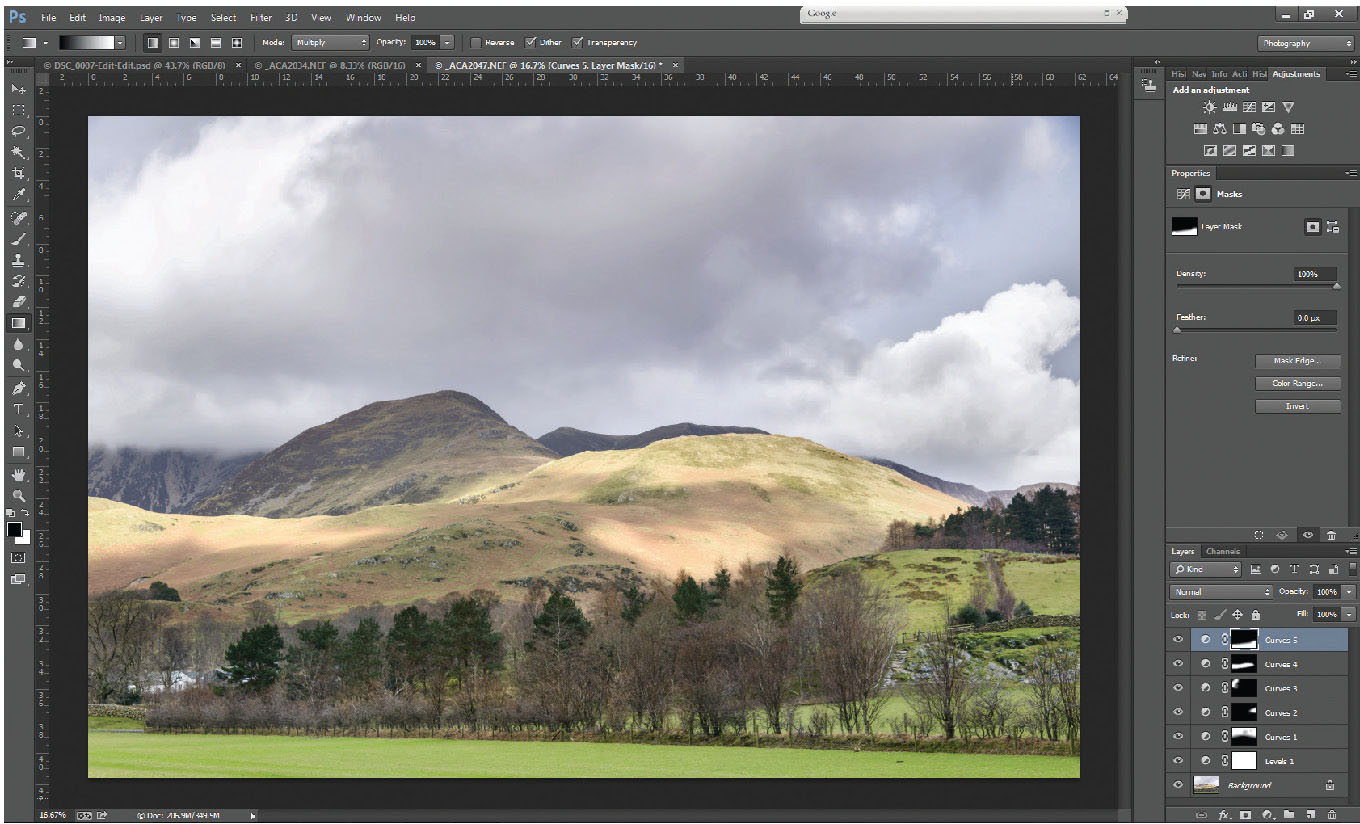Lock all with padlock icon in Lock row

[x=1256, y=615]
